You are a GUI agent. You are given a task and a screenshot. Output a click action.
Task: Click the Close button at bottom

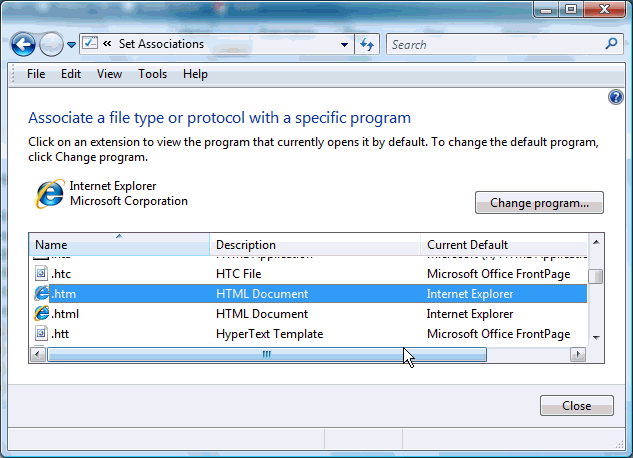576,406
